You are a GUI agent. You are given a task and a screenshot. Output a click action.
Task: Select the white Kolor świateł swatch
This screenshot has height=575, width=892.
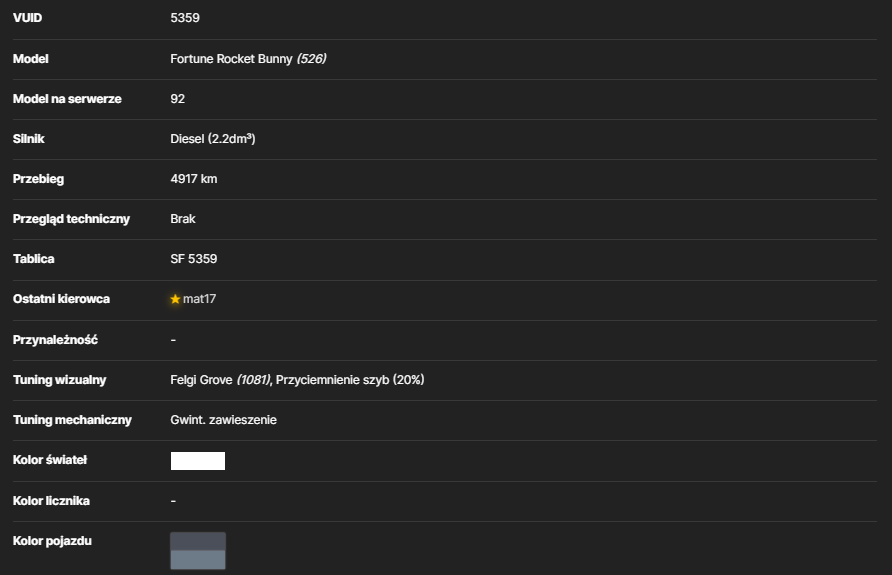pyautogui.click(x=198, y=461)
